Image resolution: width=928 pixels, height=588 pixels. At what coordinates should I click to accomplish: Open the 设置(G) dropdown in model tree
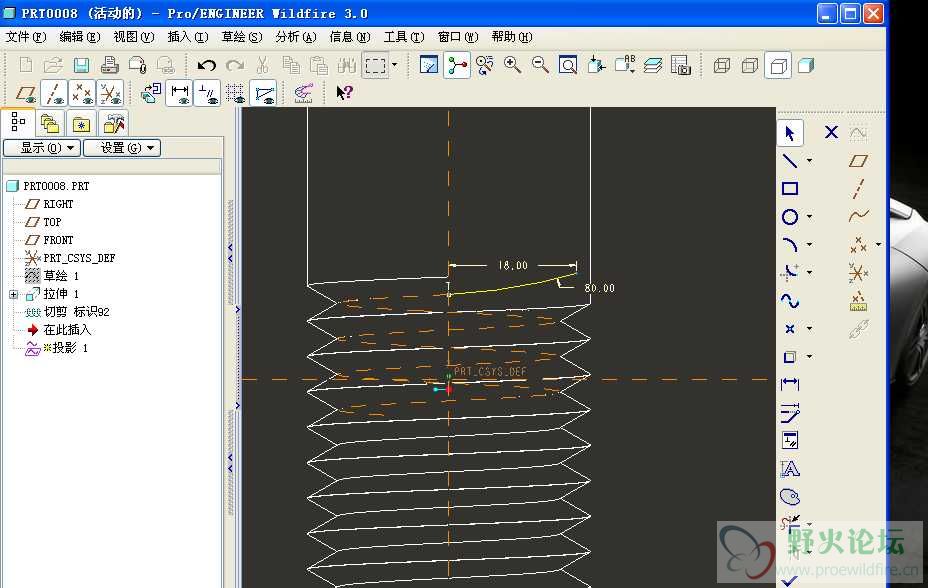point(122,148)
